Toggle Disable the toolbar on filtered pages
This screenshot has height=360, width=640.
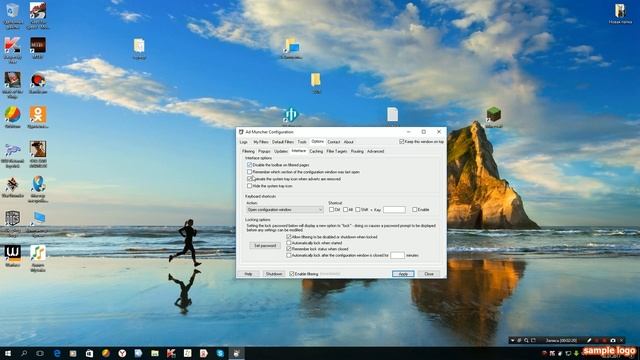(x=249, y=165)
